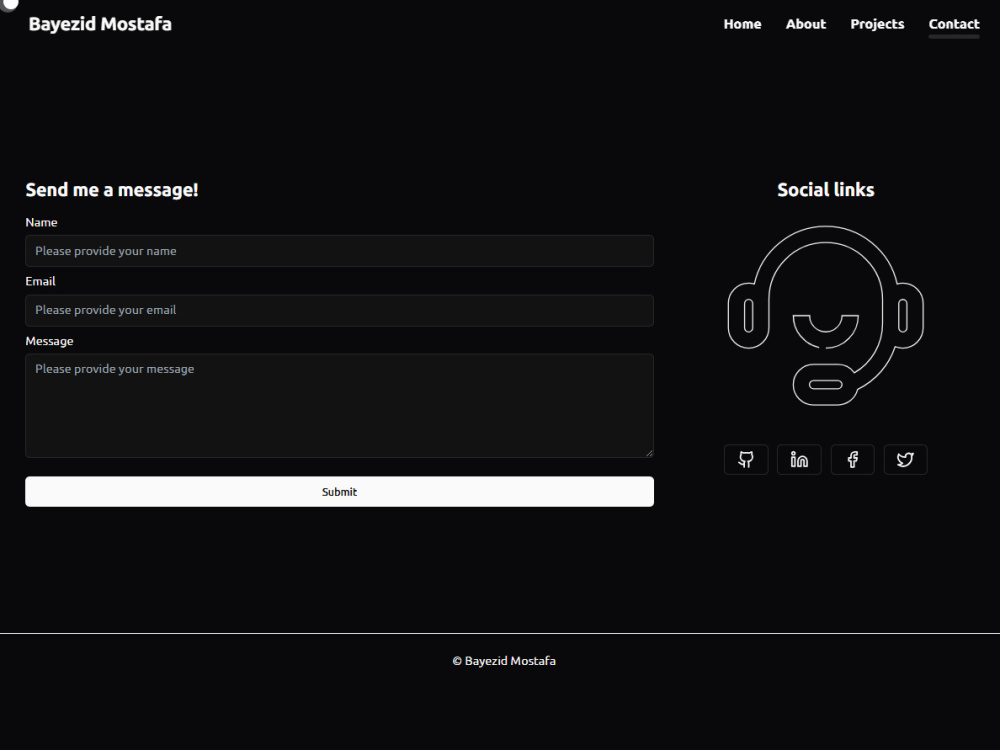1000x750 pixels.
Task: Click the 'Message' field label
Action: click(49, 341)
